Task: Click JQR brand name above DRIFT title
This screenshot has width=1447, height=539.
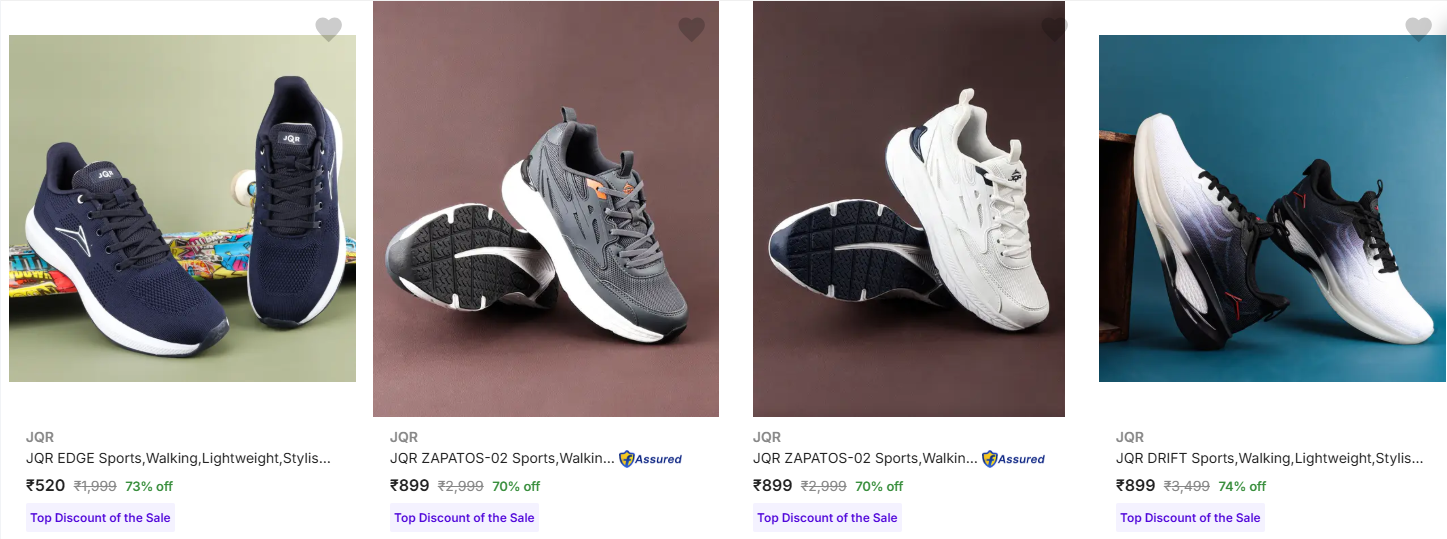Action: [1130, 437]
